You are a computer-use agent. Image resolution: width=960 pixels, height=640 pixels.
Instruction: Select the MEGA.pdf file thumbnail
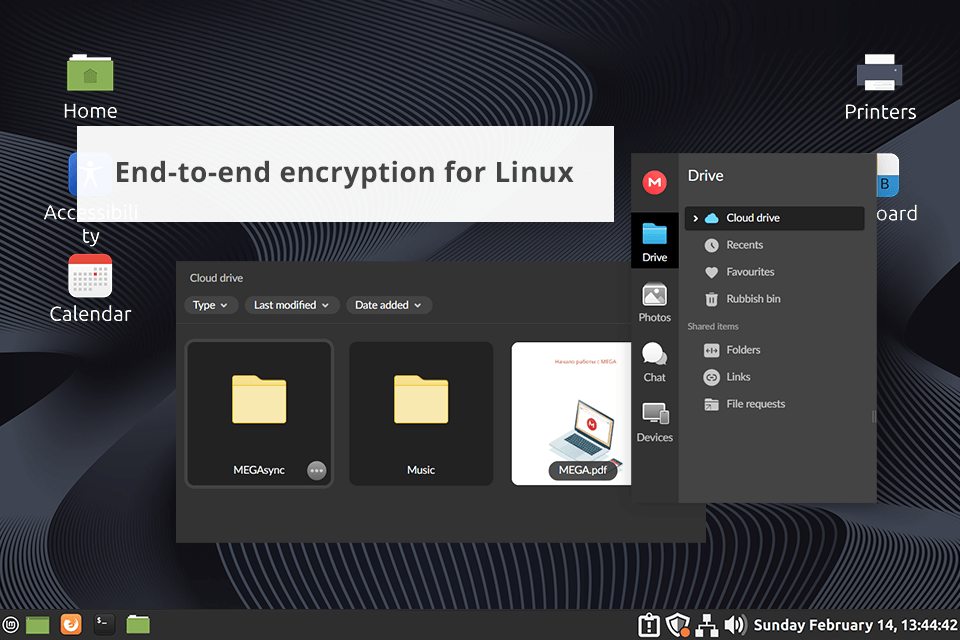pyautogui.click(x=571, y=413)
